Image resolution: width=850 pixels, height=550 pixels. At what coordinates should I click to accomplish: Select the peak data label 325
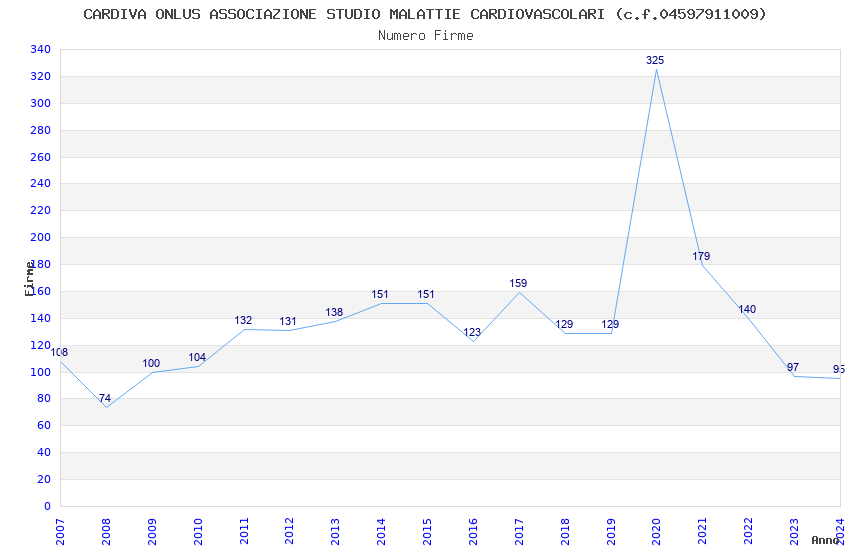click(655, 60)
